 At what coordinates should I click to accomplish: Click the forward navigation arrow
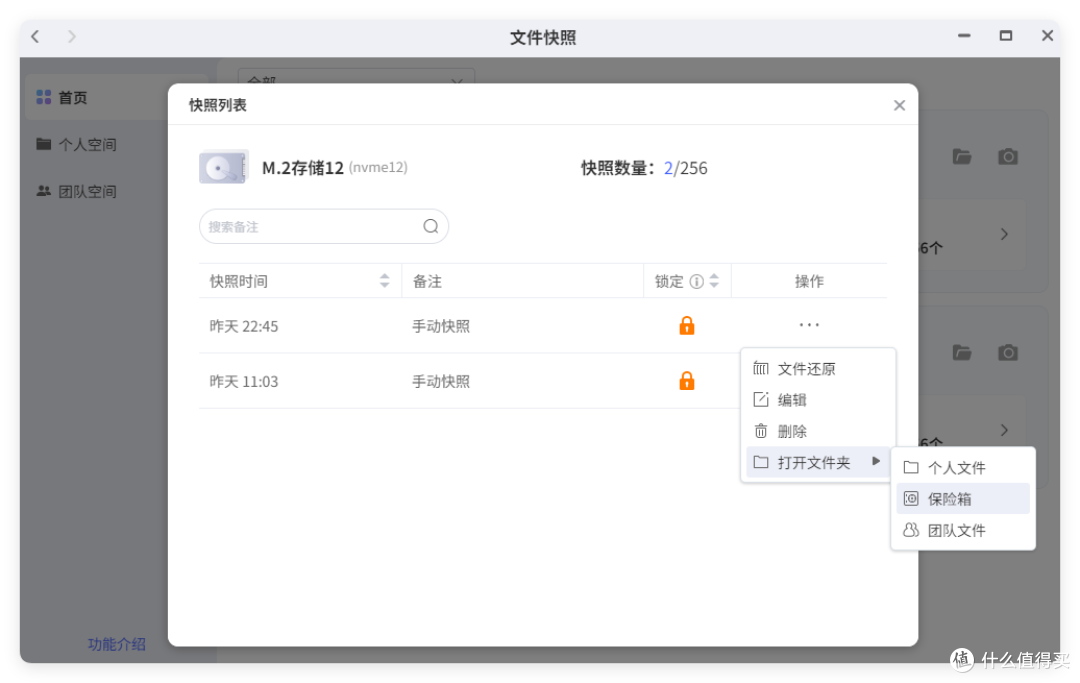click(72, 36)
